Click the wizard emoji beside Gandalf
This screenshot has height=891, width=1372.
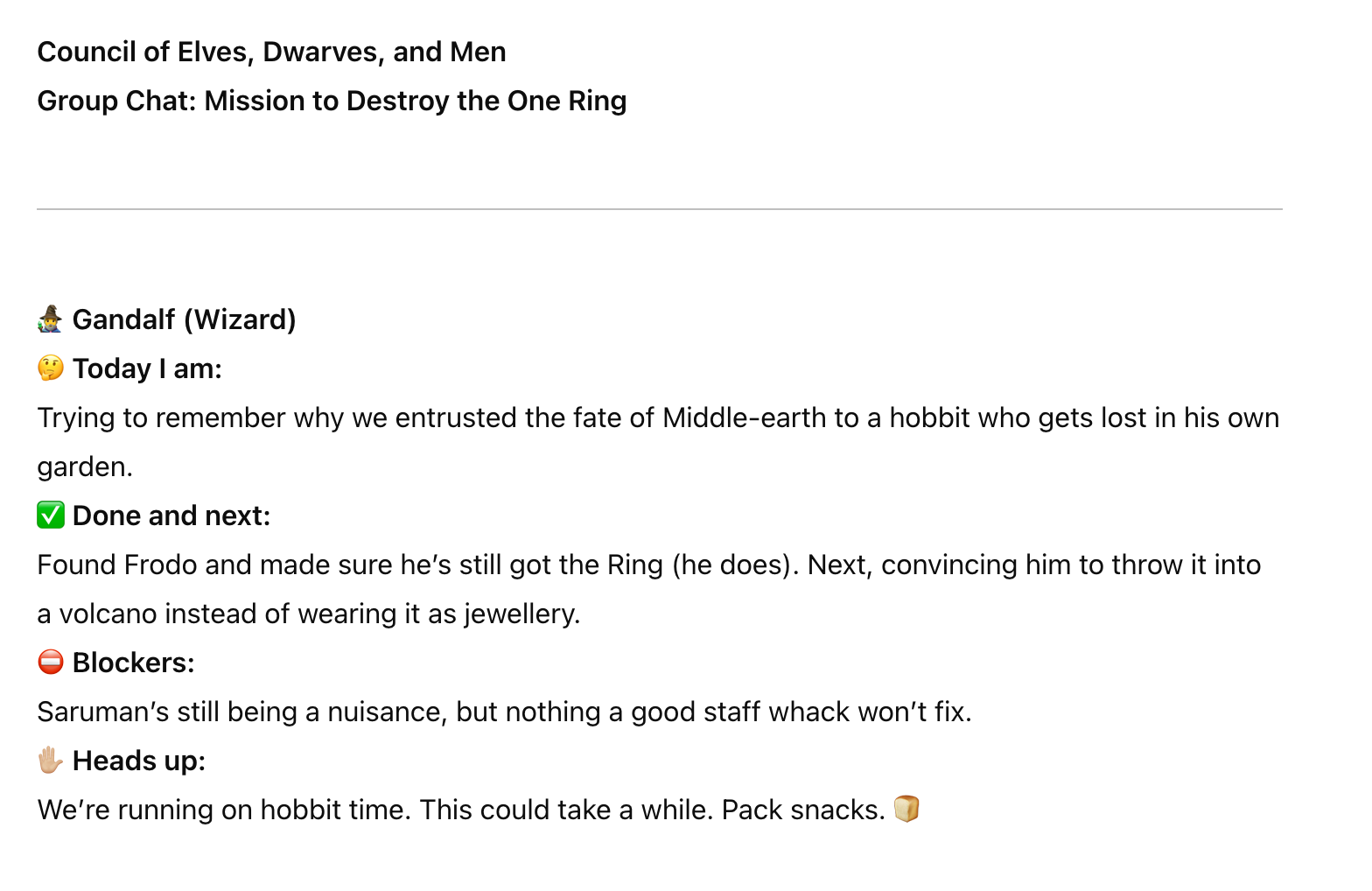pos(50,319)
